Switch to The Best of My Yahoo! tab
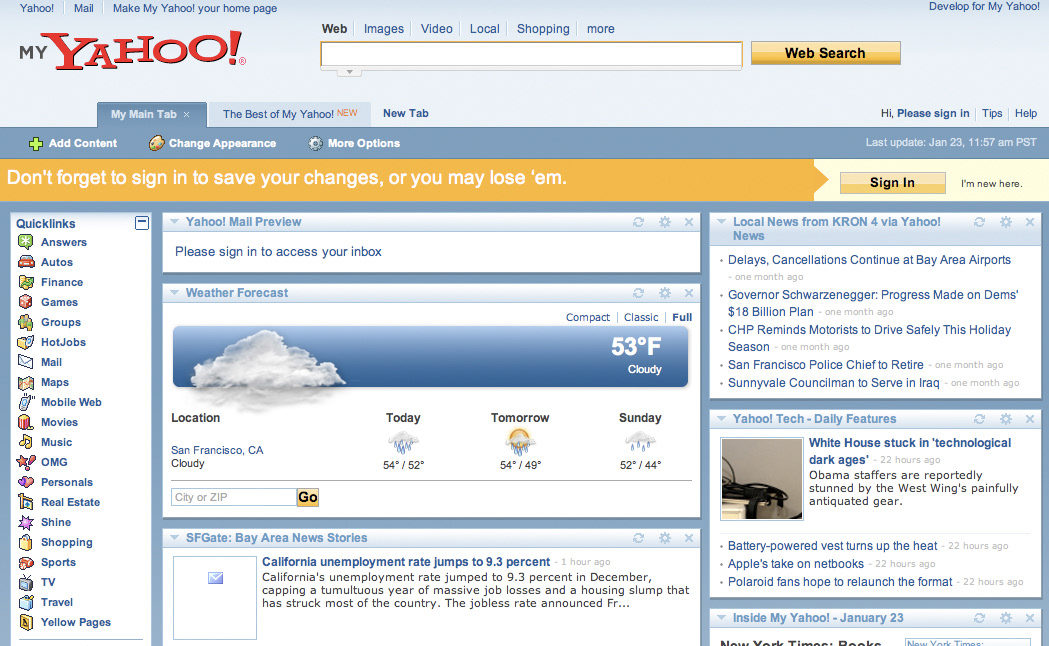Image resolution: width=1049 pixels, height=646 pixels. (x=290, y=114)
